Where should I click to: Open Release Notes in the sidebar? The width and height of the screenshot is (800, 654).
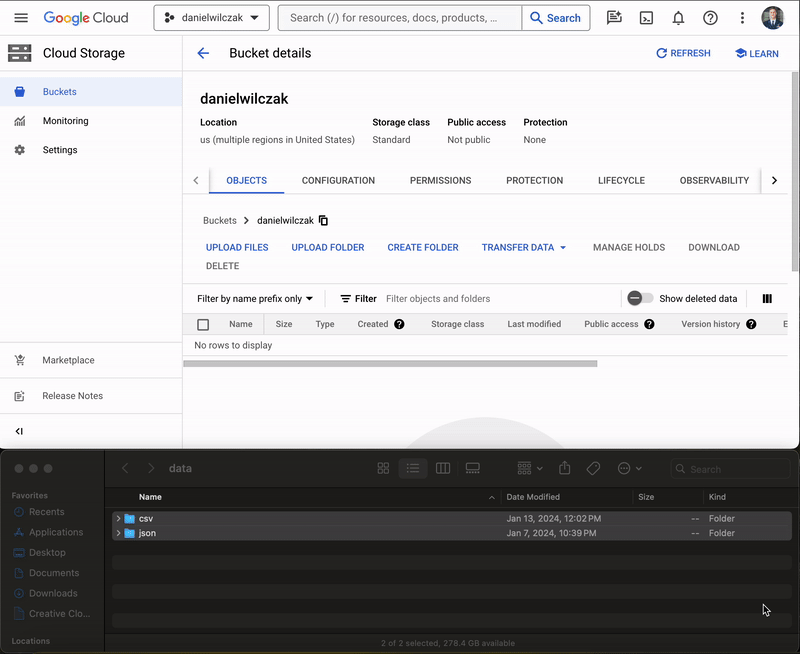(91, 396)
